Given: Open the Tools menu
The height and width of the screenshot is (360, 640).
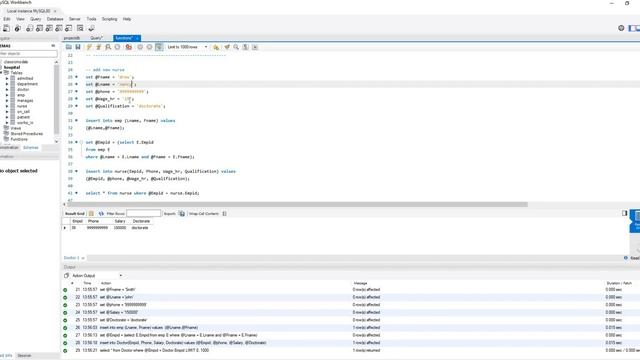Looking at the screenshot, I should click(x=91, y=19).
